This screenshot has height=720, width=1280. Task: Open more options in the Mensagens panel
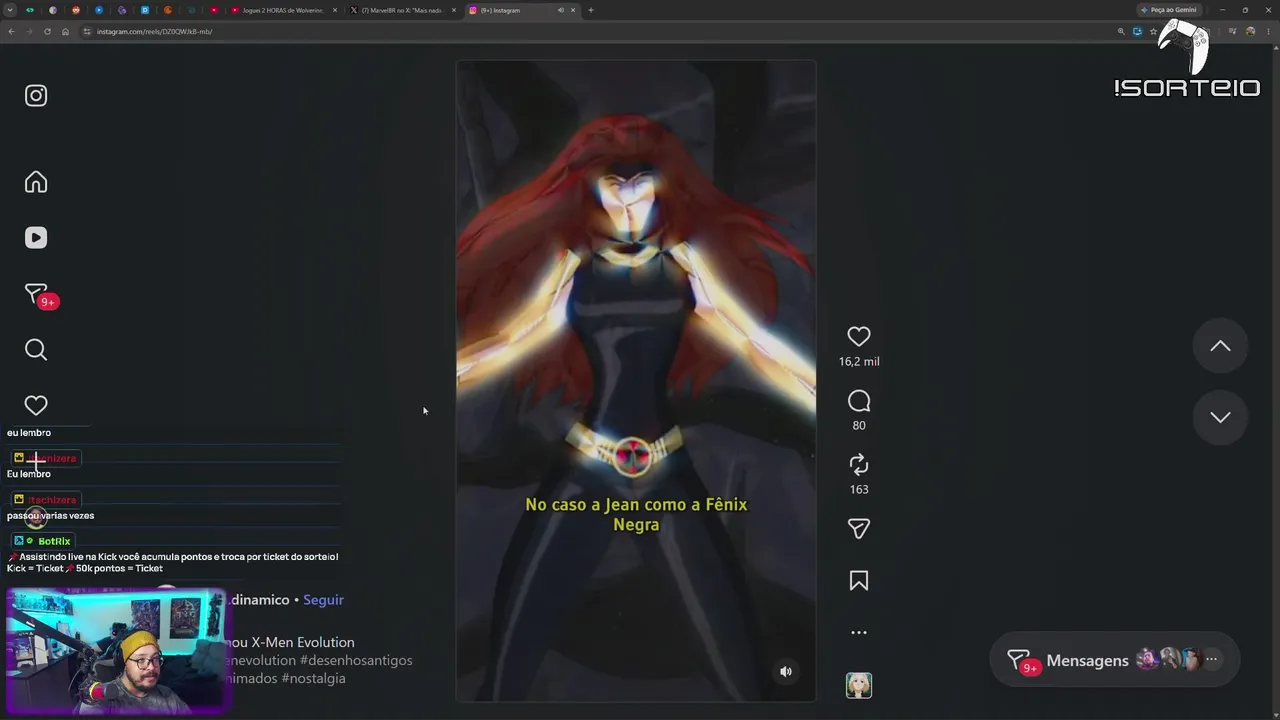coord(1212,660)
